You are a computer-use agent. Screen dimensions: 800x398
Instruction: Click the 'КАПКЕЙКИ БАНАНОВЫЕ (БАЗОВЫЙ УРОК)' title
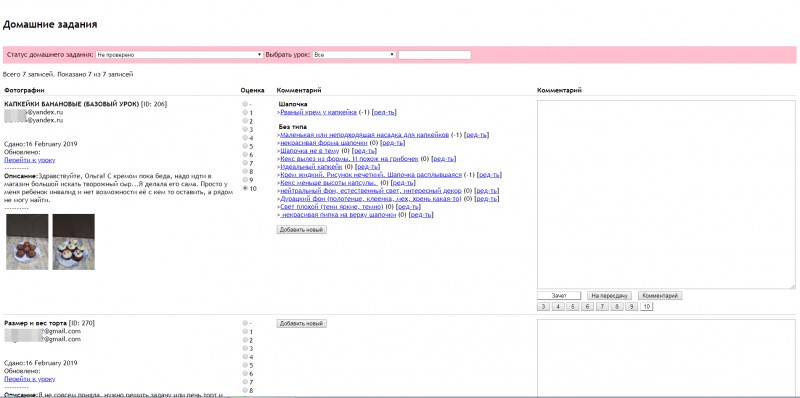point(71,104)
